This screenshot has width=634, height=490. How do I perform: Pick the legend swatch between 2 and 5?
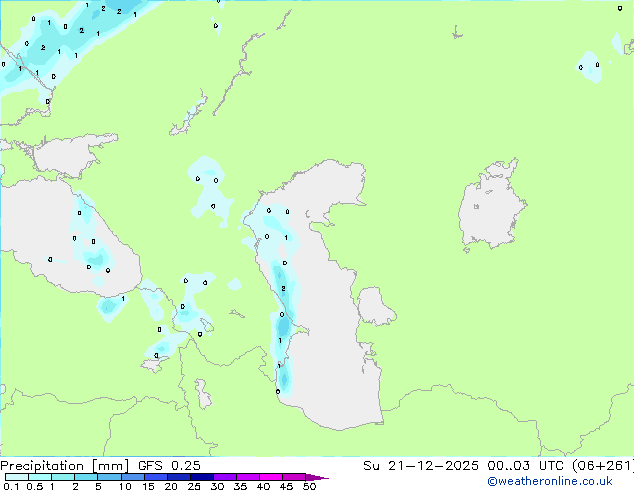[86, 477]
